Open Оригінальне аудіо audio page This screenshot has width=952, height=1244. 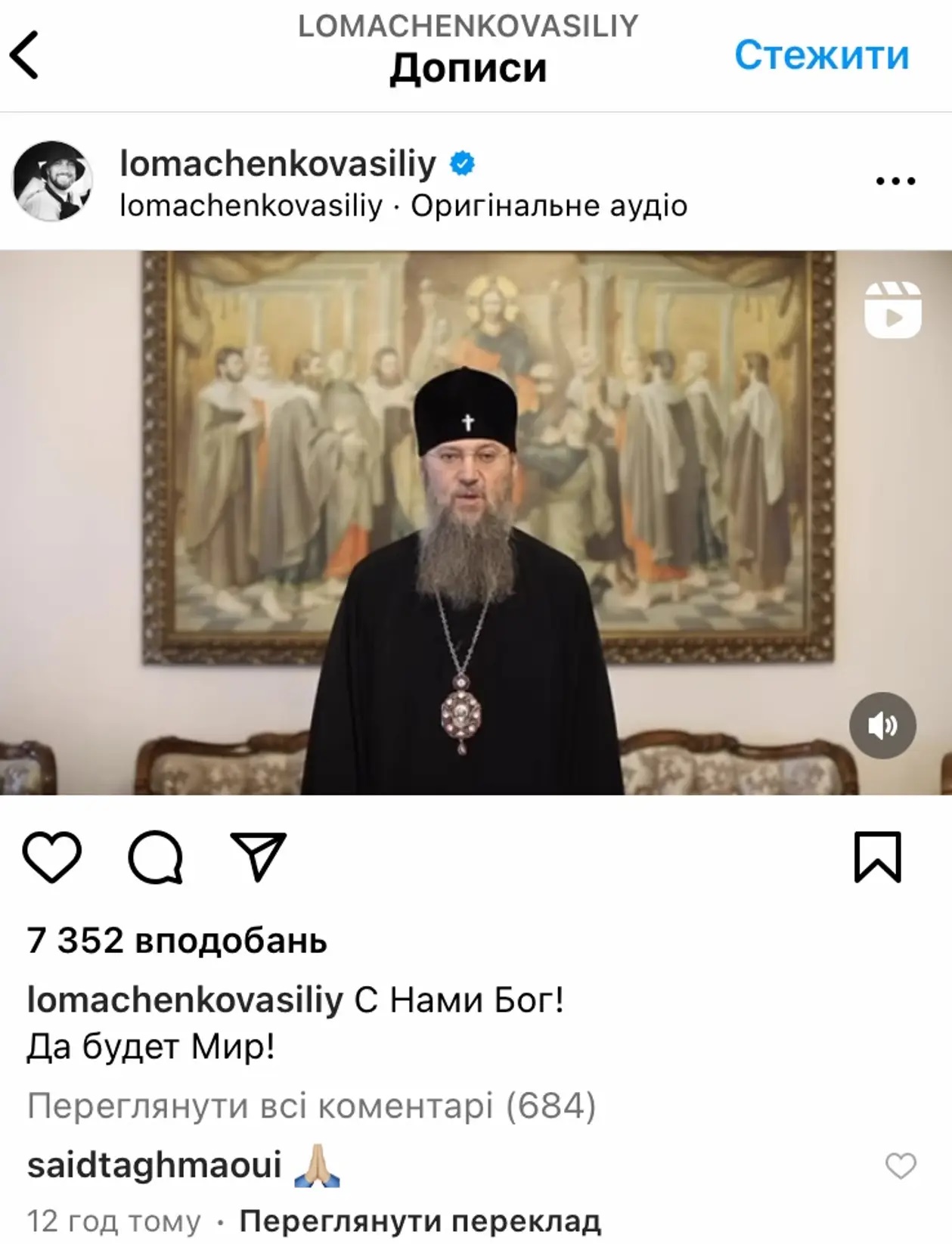[x=549, y=206]
